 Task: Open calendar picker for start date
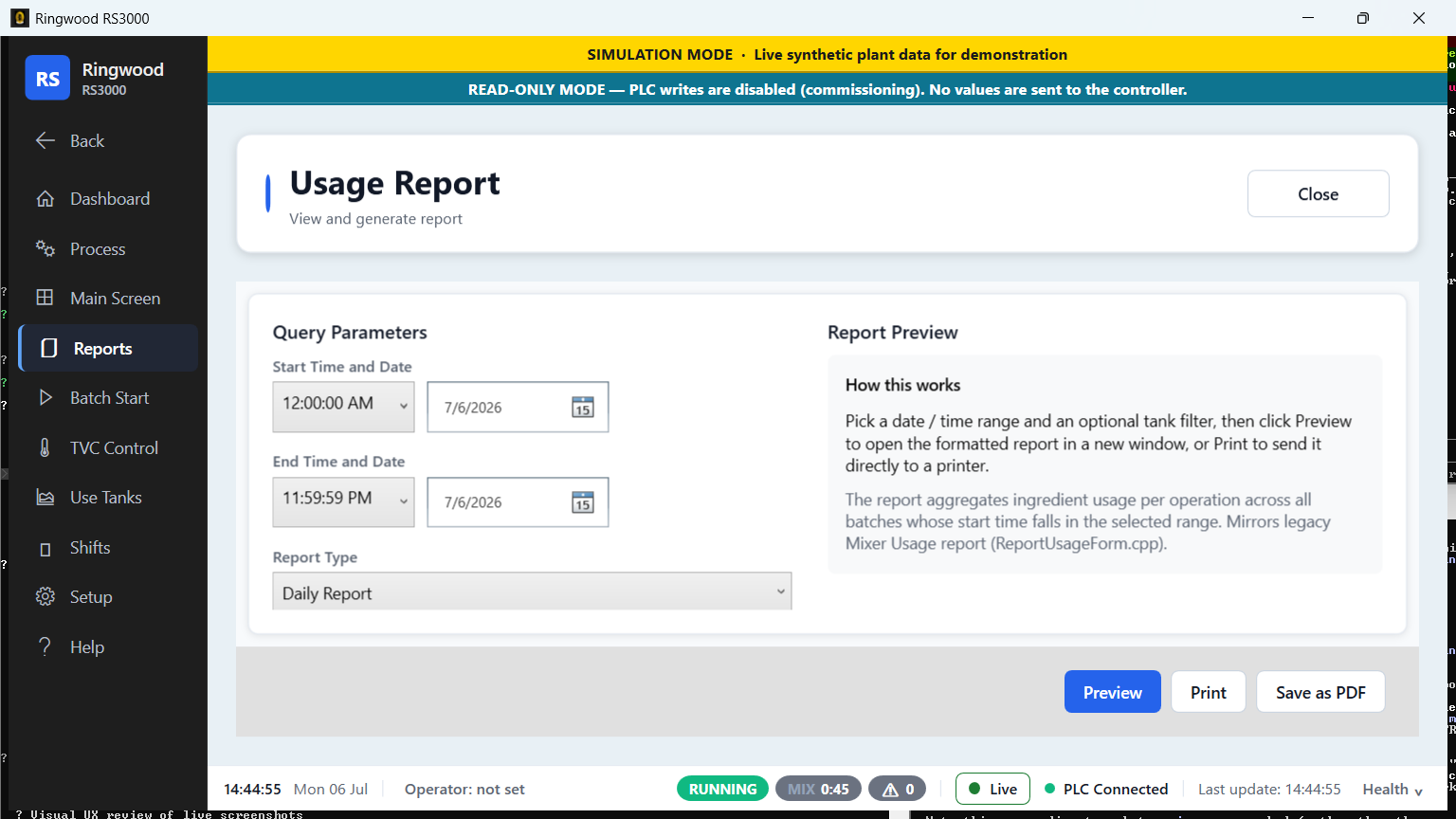tap(582, 407)
